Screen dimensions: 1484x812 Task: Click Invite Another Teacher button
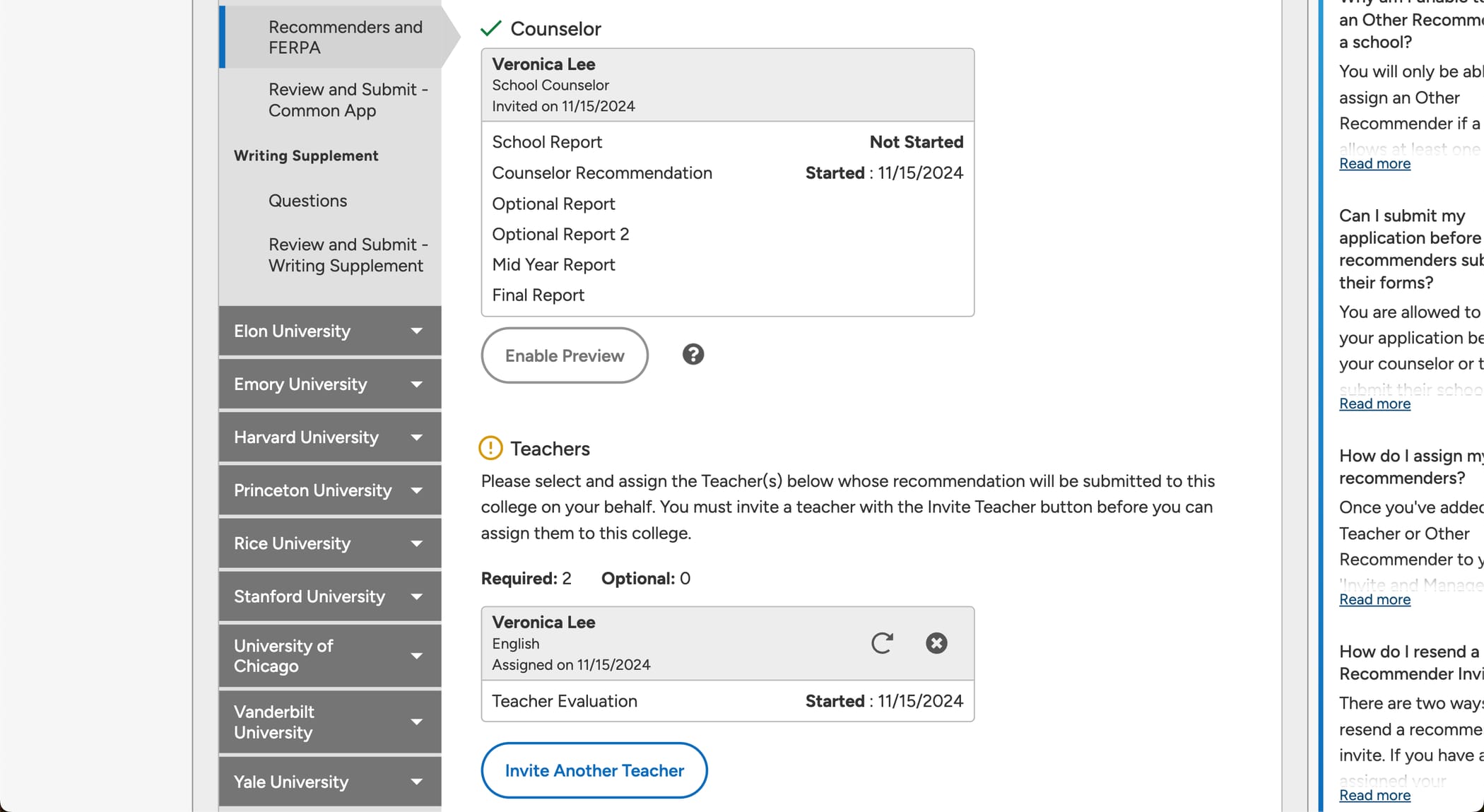pyautogui.click(x=594, y=770)
